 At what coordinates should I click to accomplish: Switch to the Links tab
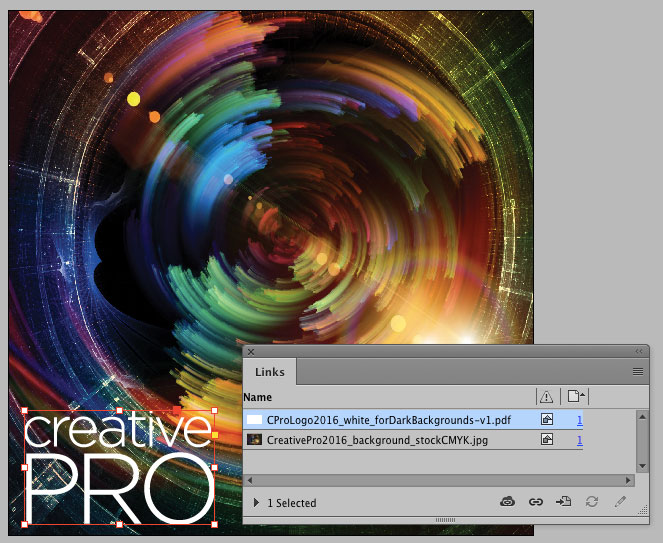click(x=270, y=372)
